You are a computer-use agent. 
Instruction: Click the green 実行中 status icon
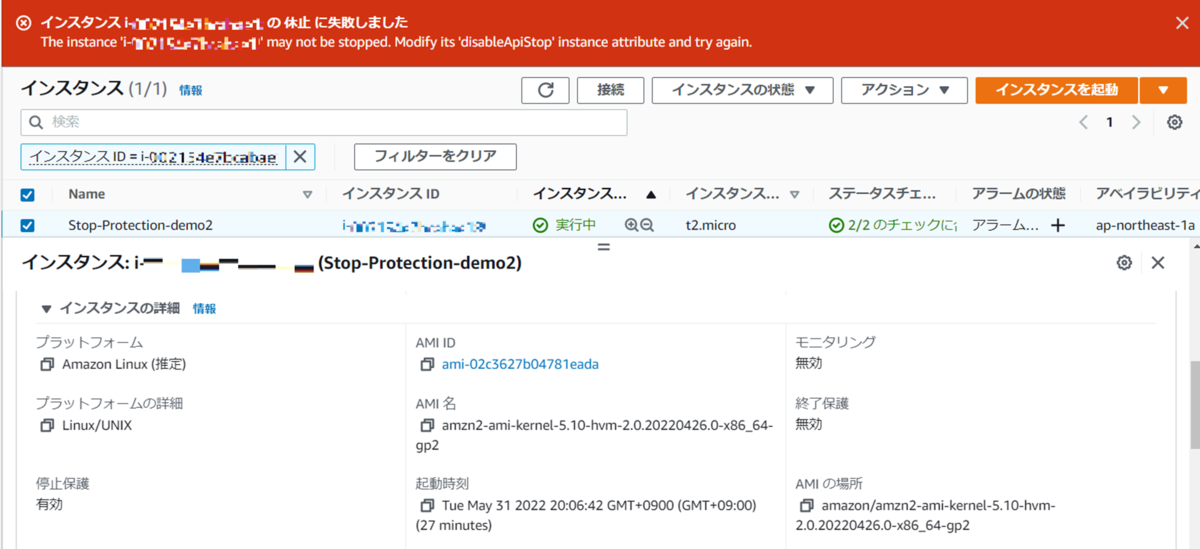coord(540,226)
